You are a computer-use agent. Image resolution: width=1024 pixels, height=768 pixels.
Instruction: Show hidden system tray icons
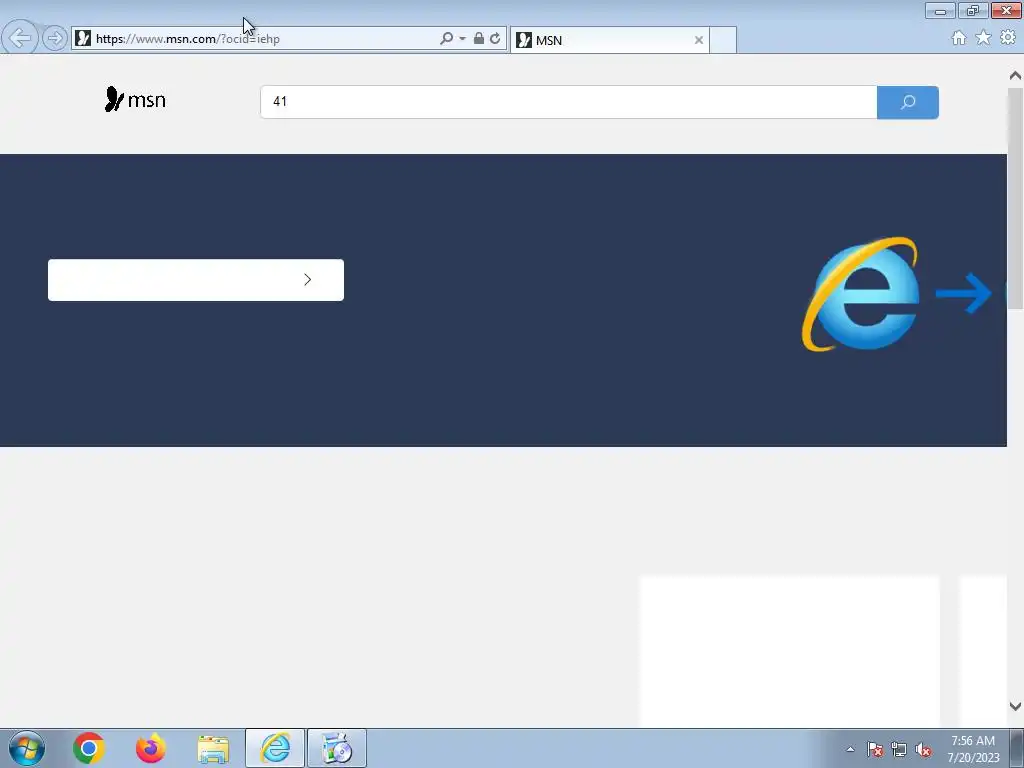pyautogui.click(x=850, y=749)
